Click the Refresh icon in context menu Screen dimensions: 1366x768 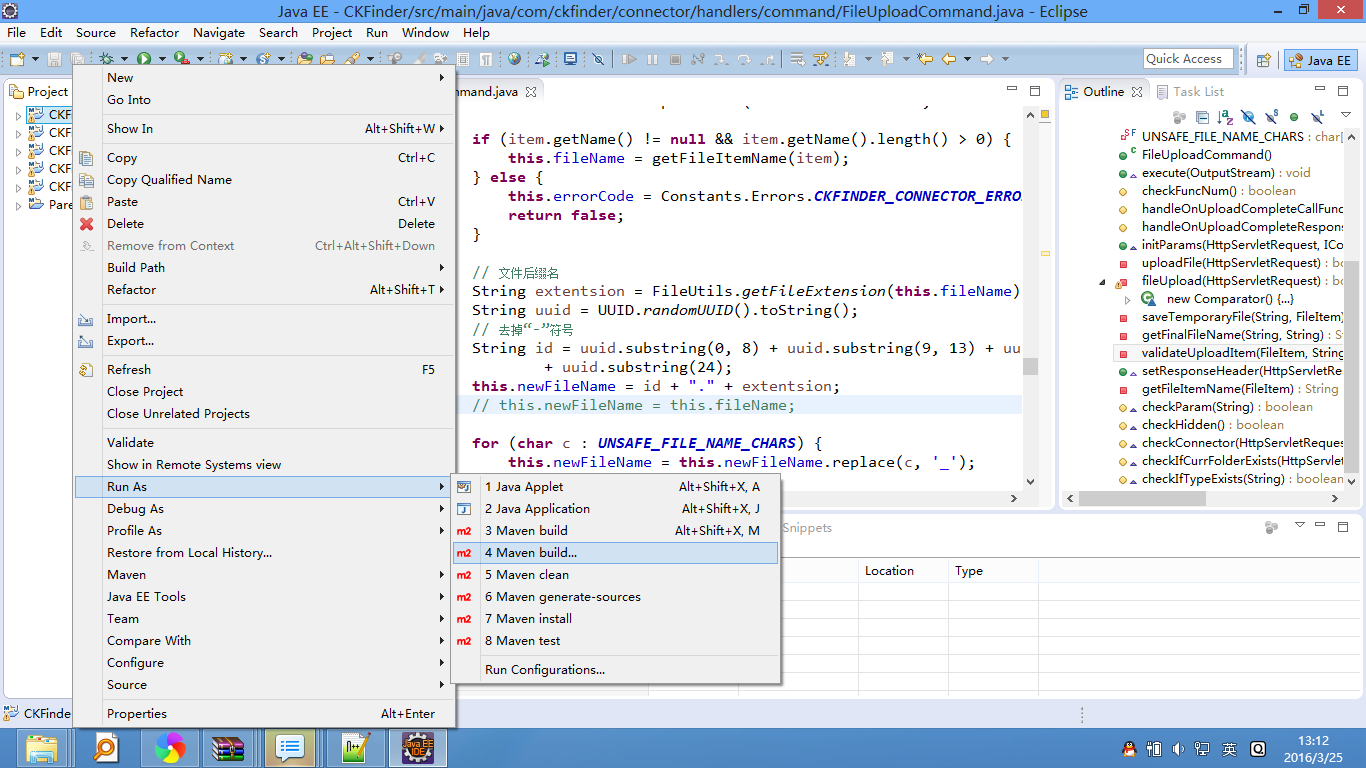coord(87,370)
